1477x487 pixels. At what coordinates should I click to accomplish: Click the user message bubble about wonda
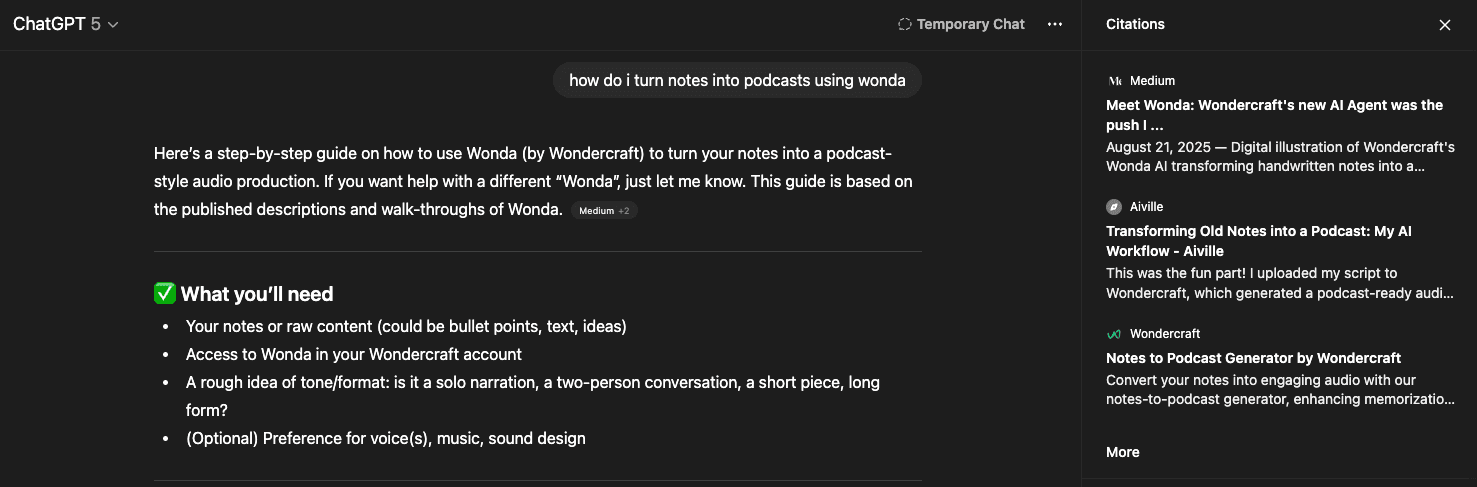737,81
